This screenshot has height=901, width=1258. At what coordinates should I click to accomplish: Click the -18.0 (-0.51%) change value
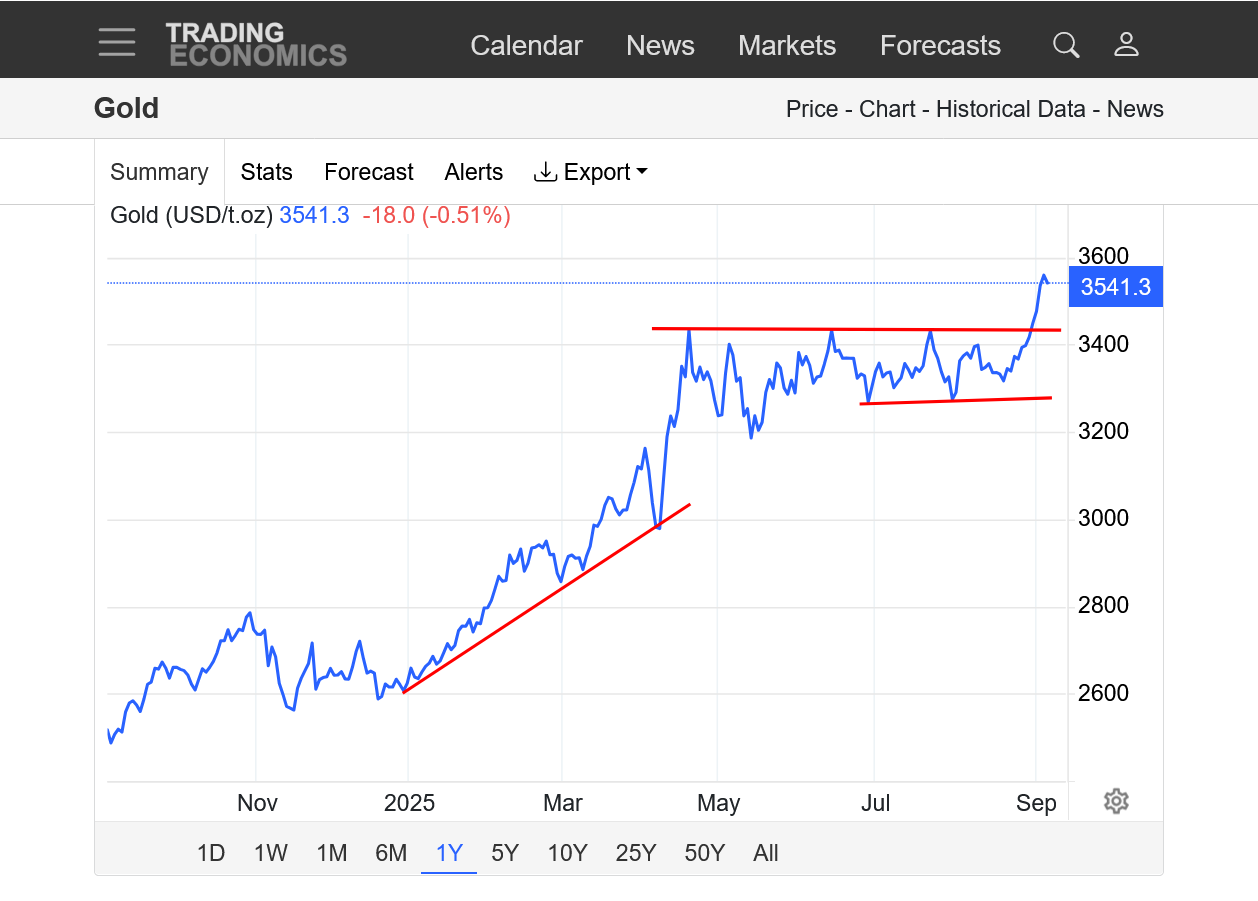[x=436, y=215]
